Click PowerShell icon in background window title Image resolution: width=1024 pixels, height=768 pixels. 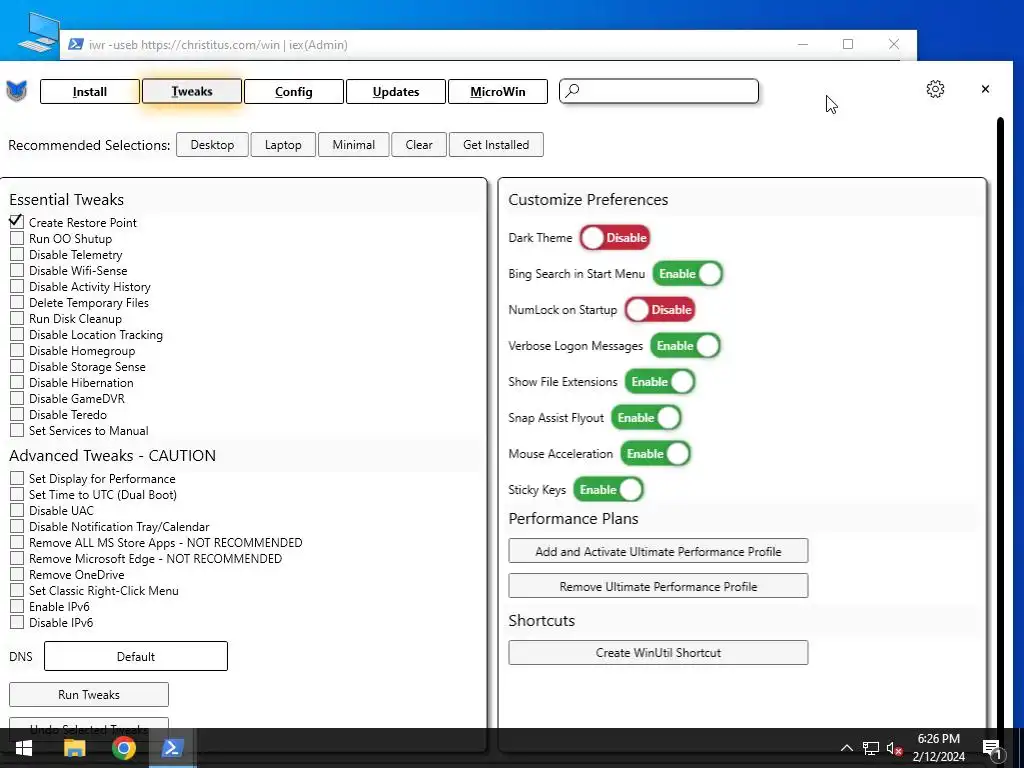tap(76, 44)
